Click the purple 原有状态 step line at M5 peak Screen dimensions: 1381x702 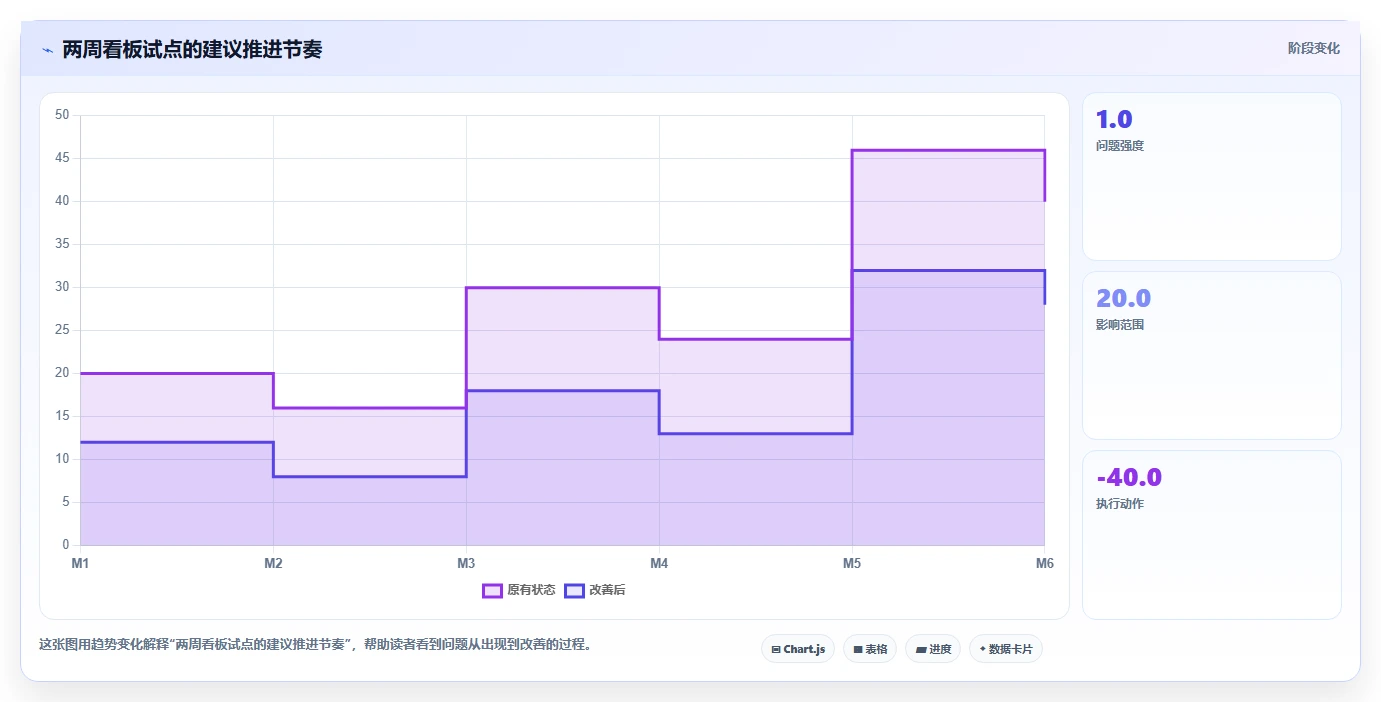(948, 150)
